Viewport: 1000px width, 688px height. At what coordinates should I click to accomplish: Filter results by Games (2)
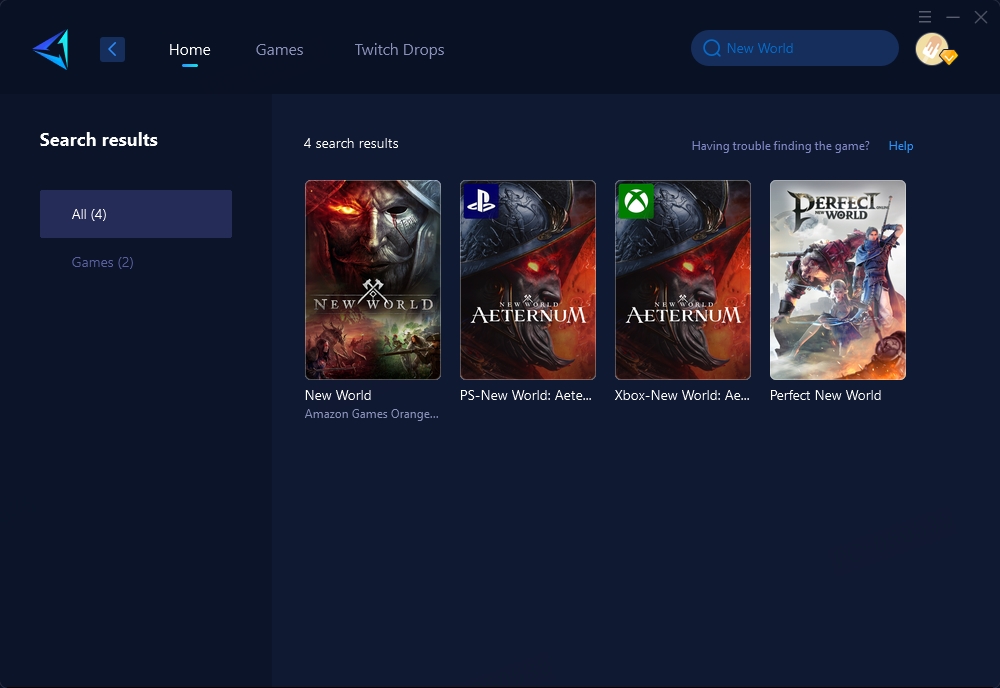pyautogui.click(x=102, y=262)
